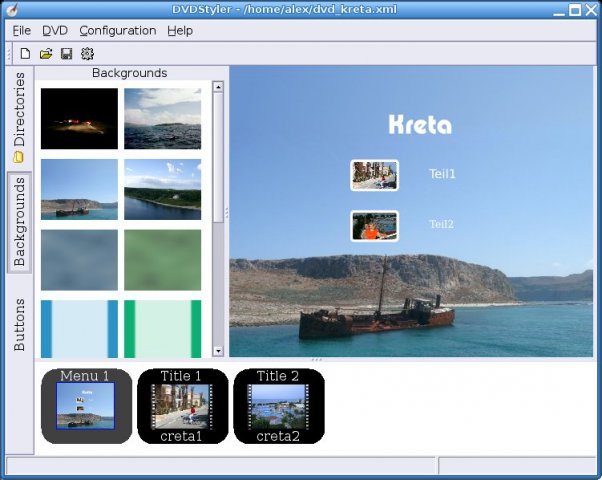Screen dimensions: 602x480
Task: Open the Configuration menu
Action: pos(118,30)
